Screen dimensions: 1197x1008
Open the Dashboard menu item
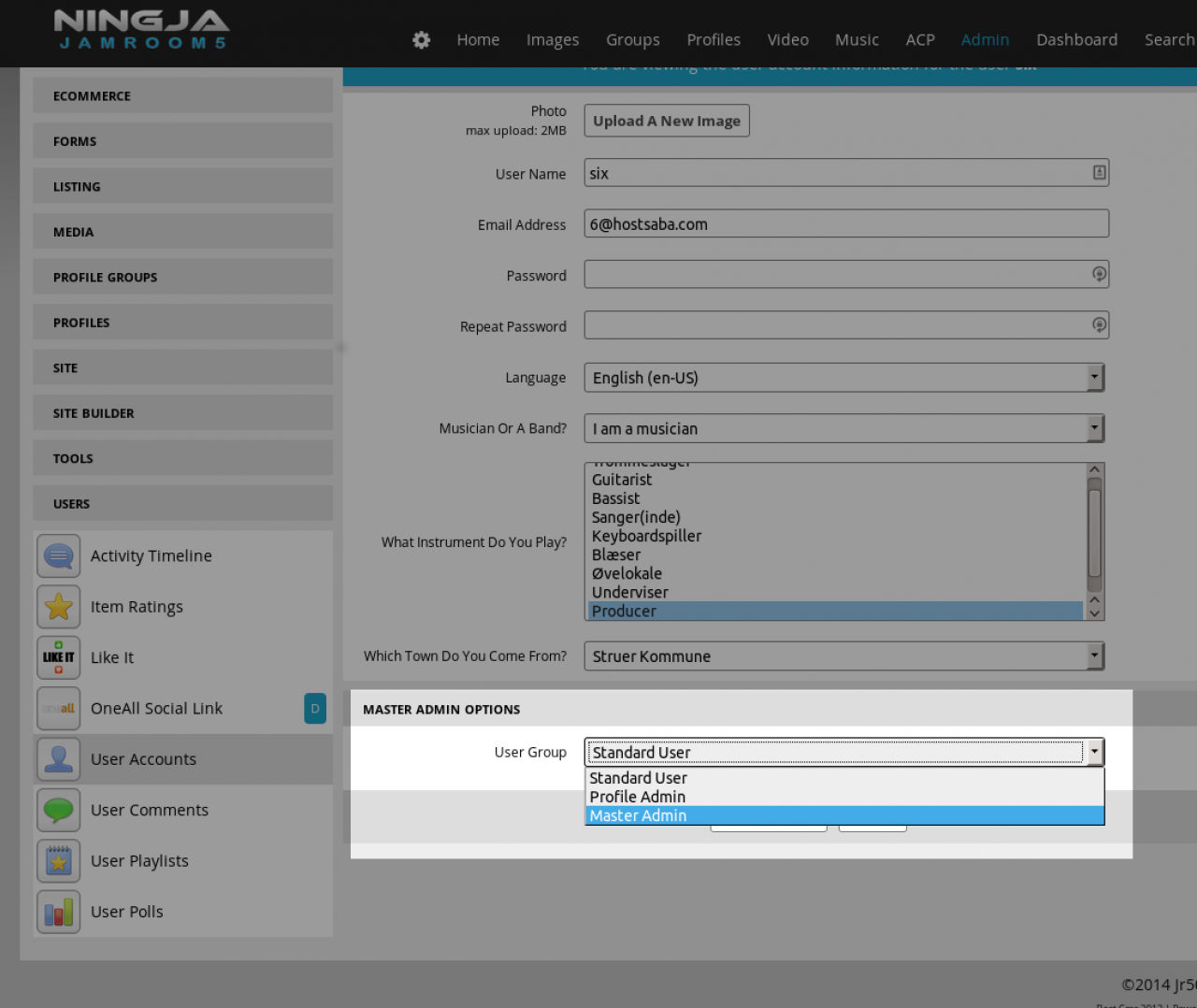point(1076,40)
